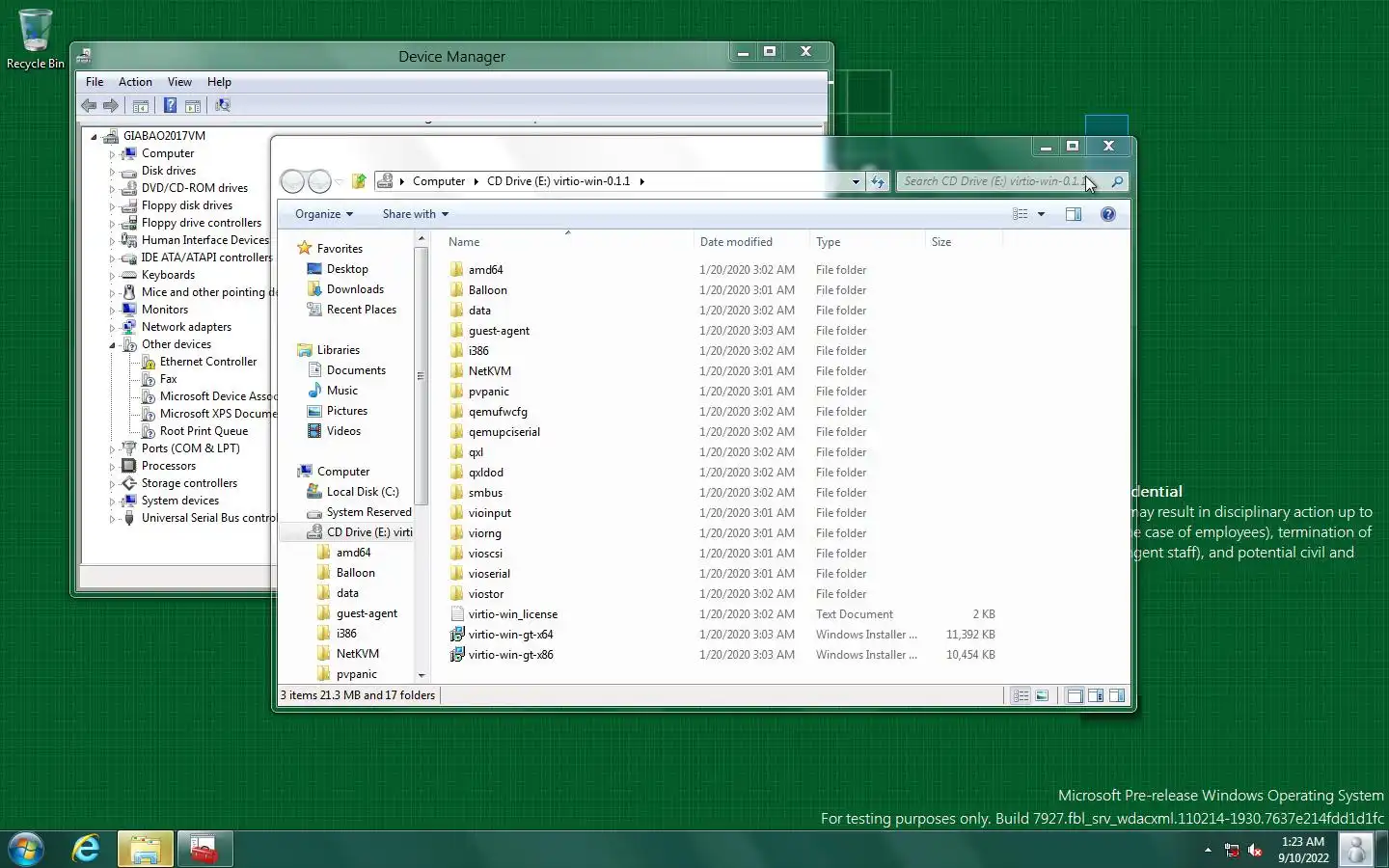Open Device Manager Action menu
This screenshot has width=1389, height=868.
tap(135, 82)
